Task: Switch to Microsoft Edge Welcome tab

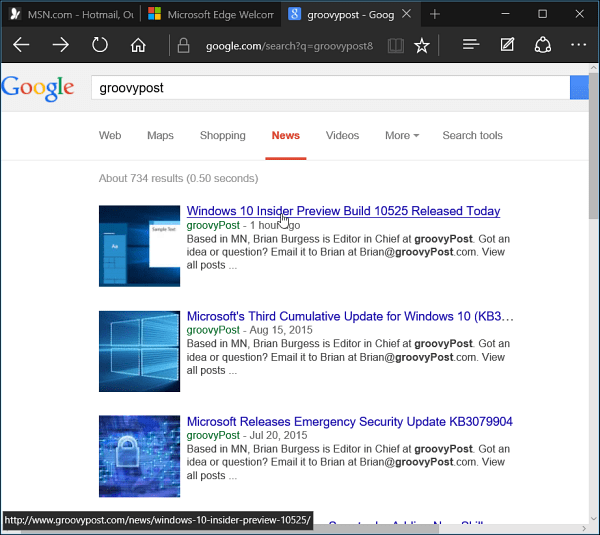Action: pyautogui.click(x=211, y=15)
